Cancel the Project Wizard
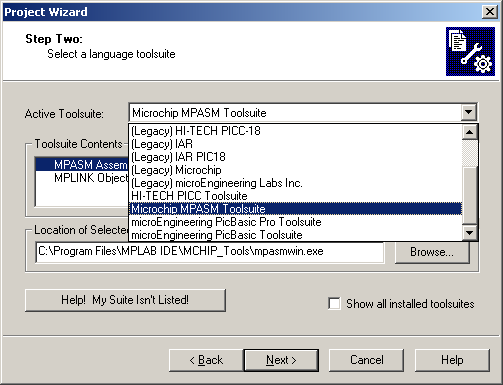Image resolution: width=503 pixels, height=385 pixels. tap(366, 360)
